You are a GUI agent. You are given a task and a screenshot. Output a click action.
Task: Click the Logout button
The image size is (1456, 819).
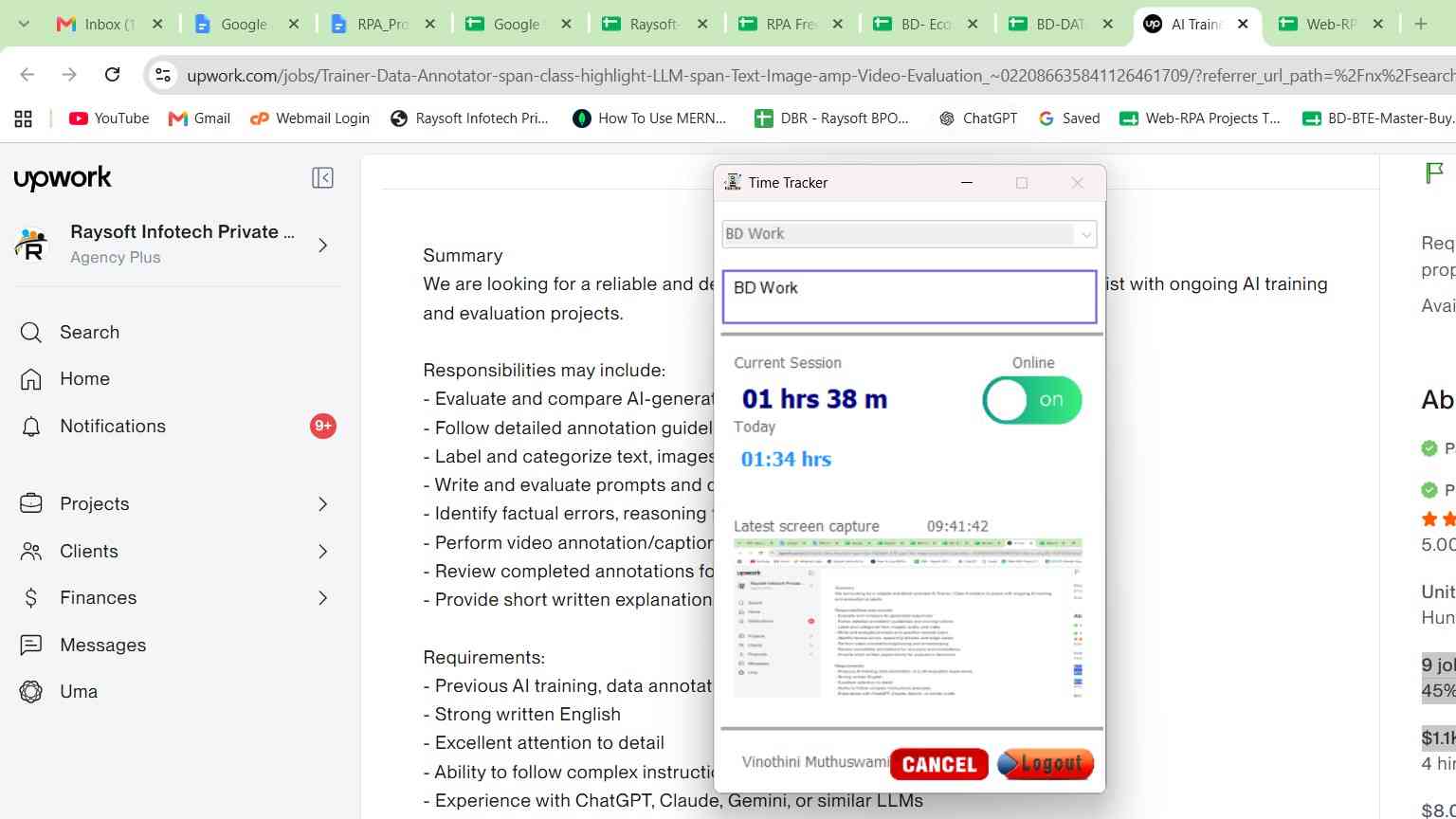[x=1046, y=764]
